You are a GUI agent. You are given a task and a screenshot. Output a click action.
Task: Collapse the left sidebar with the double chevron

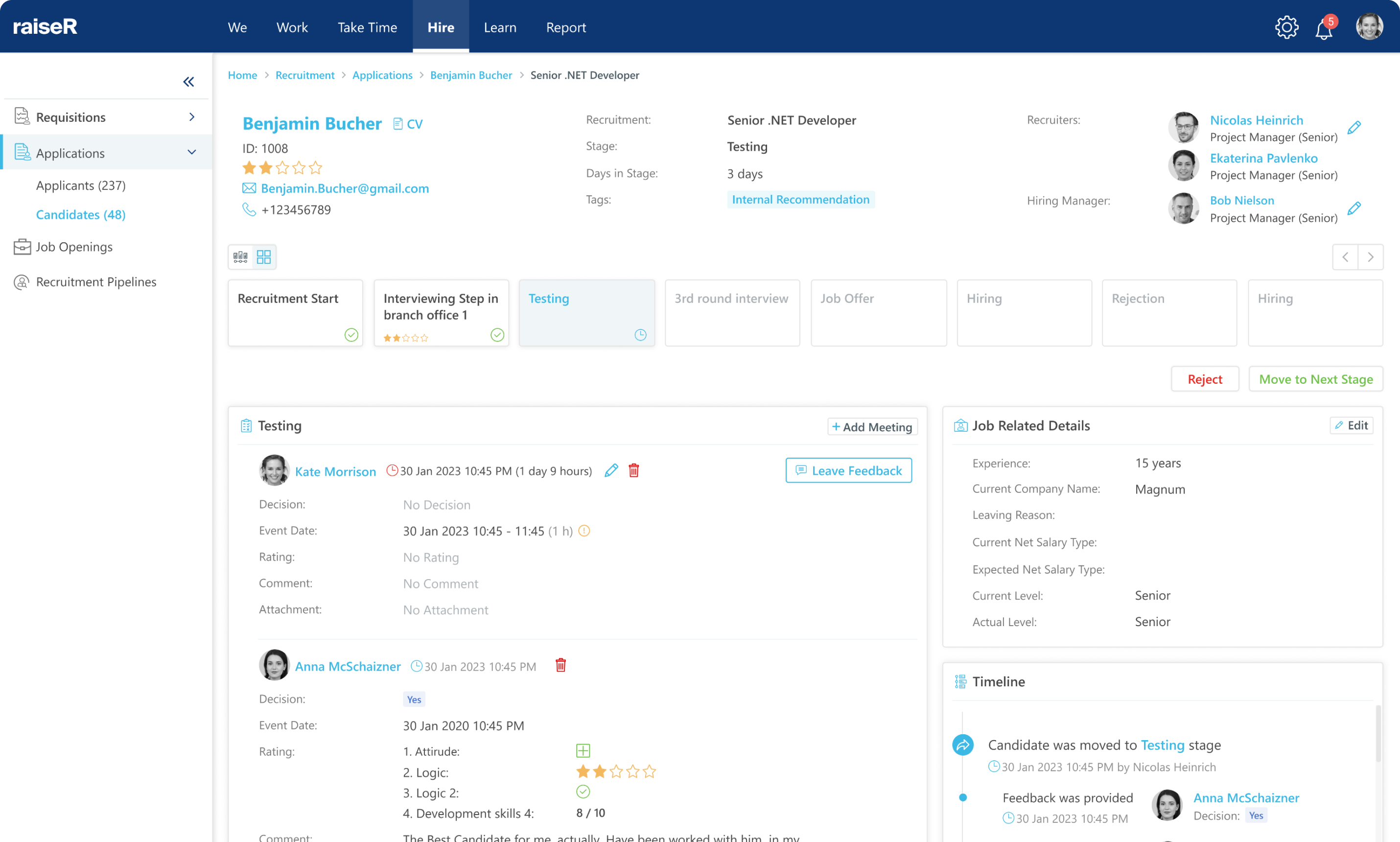pos(188,81)
